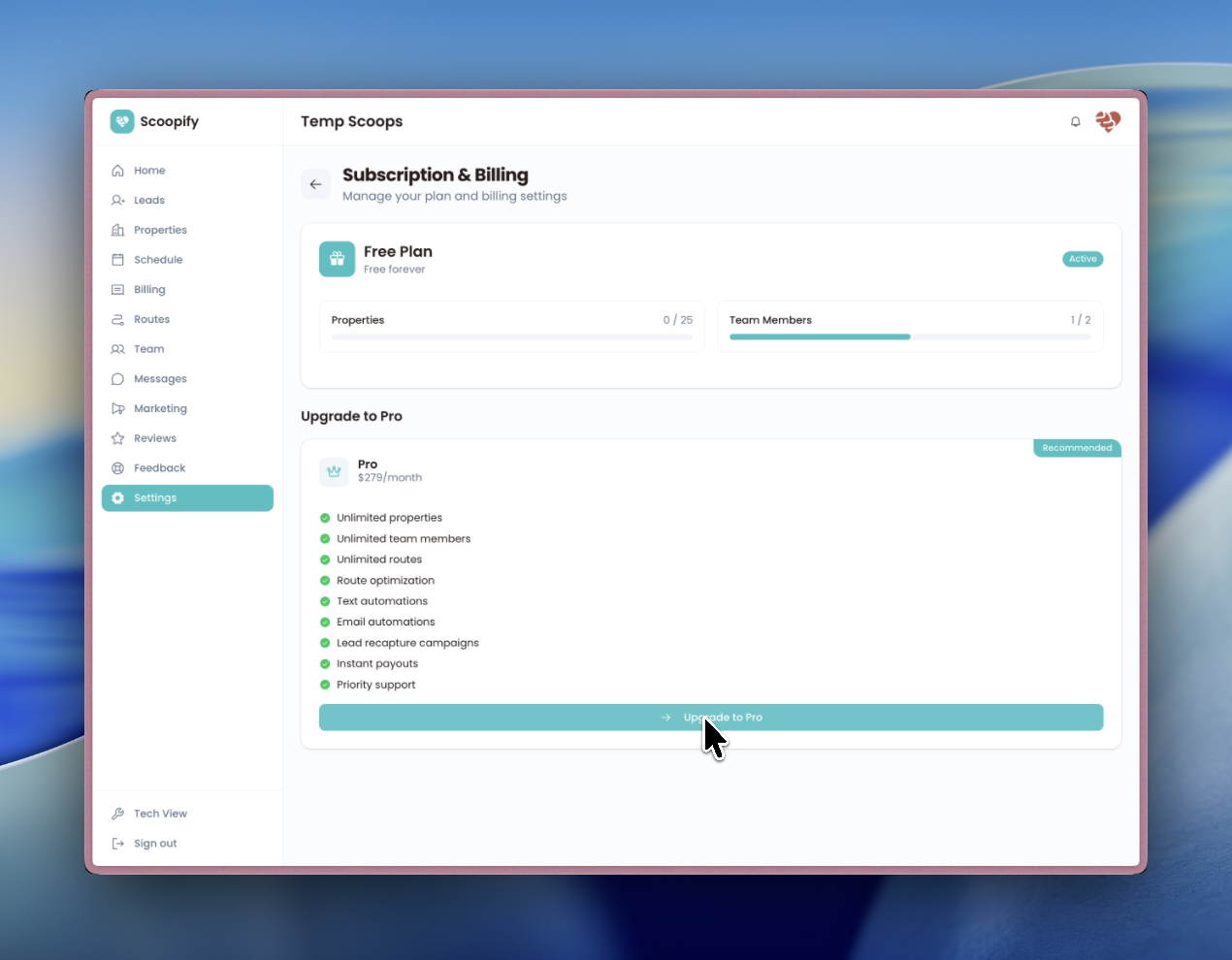Click the Scoopify logo icon
This screenshot has height=960, width=1232.
click(x=121, y=121)
